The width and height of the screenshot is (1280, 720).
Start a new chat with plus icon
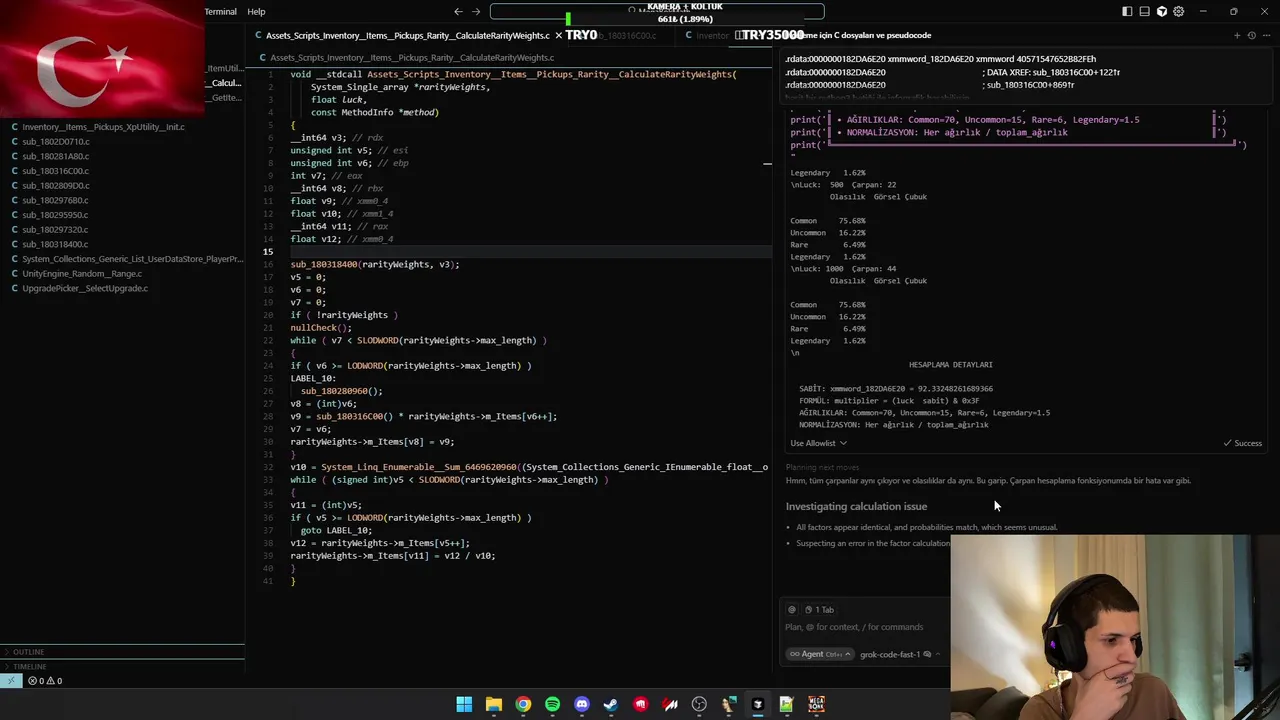pyautogui.click(x=1237, y=35)
